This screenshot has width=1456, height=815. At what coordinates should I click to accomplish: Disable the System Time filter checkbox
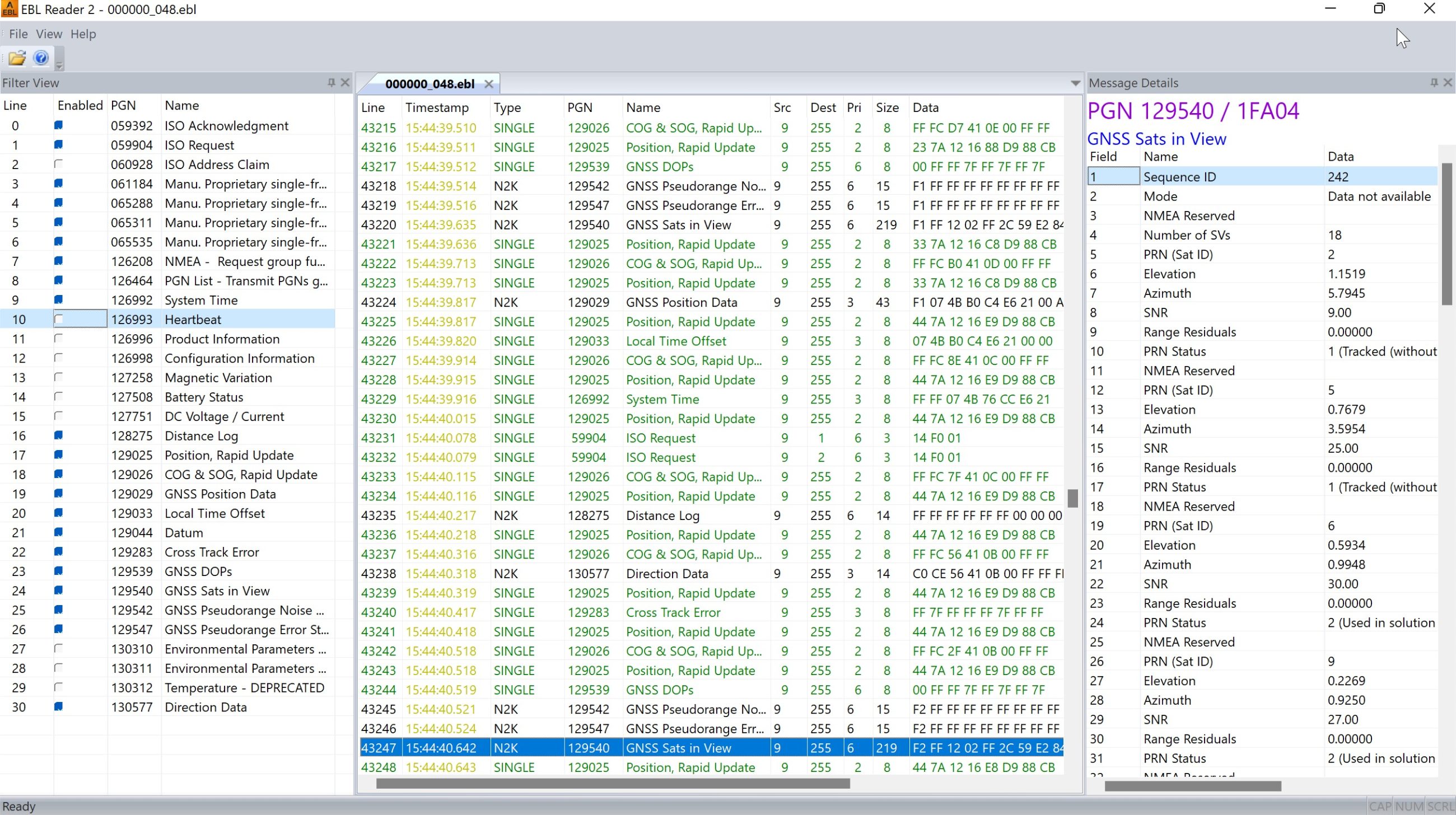58,300
